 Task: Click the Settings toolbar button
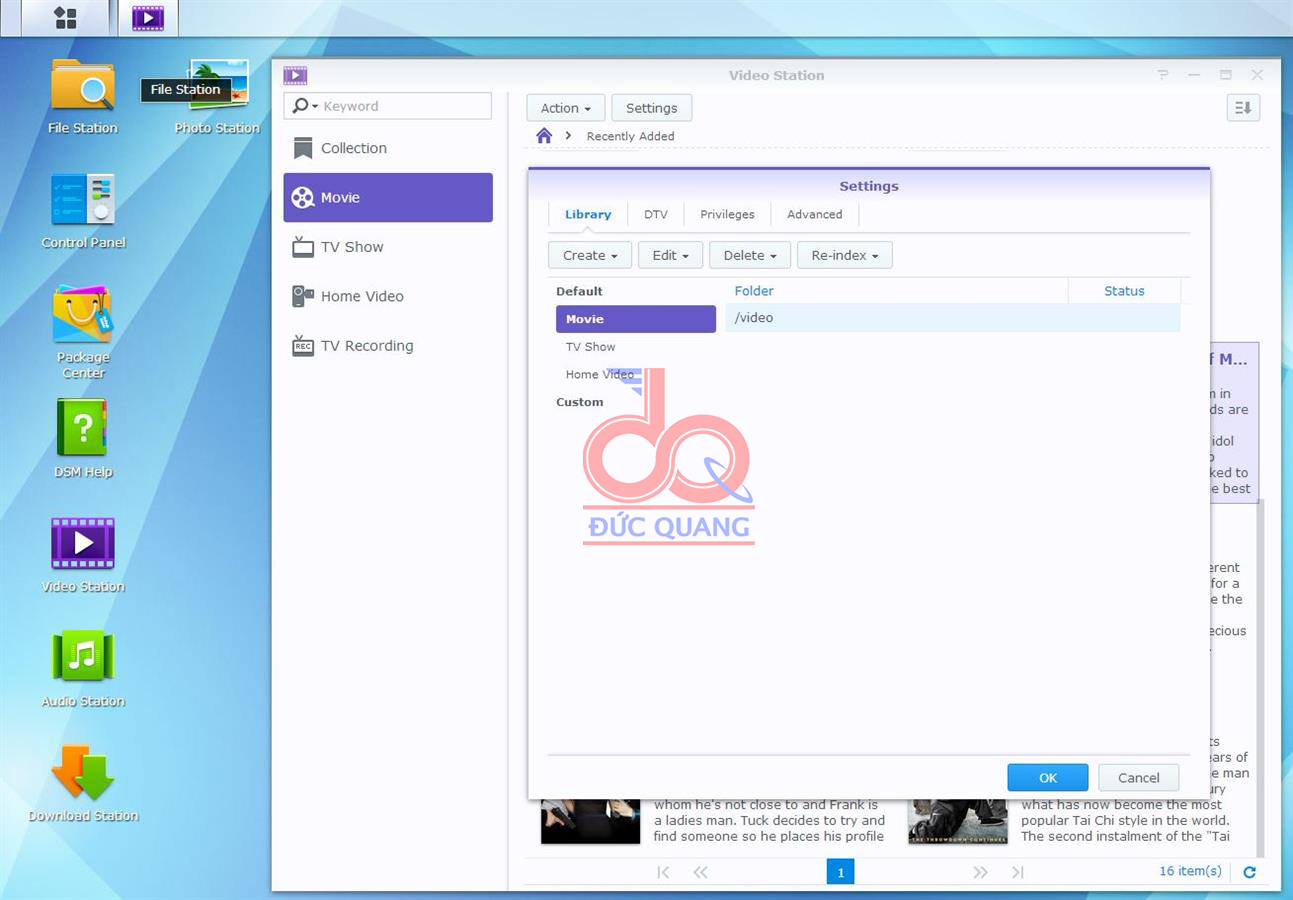tap(652, 108)
